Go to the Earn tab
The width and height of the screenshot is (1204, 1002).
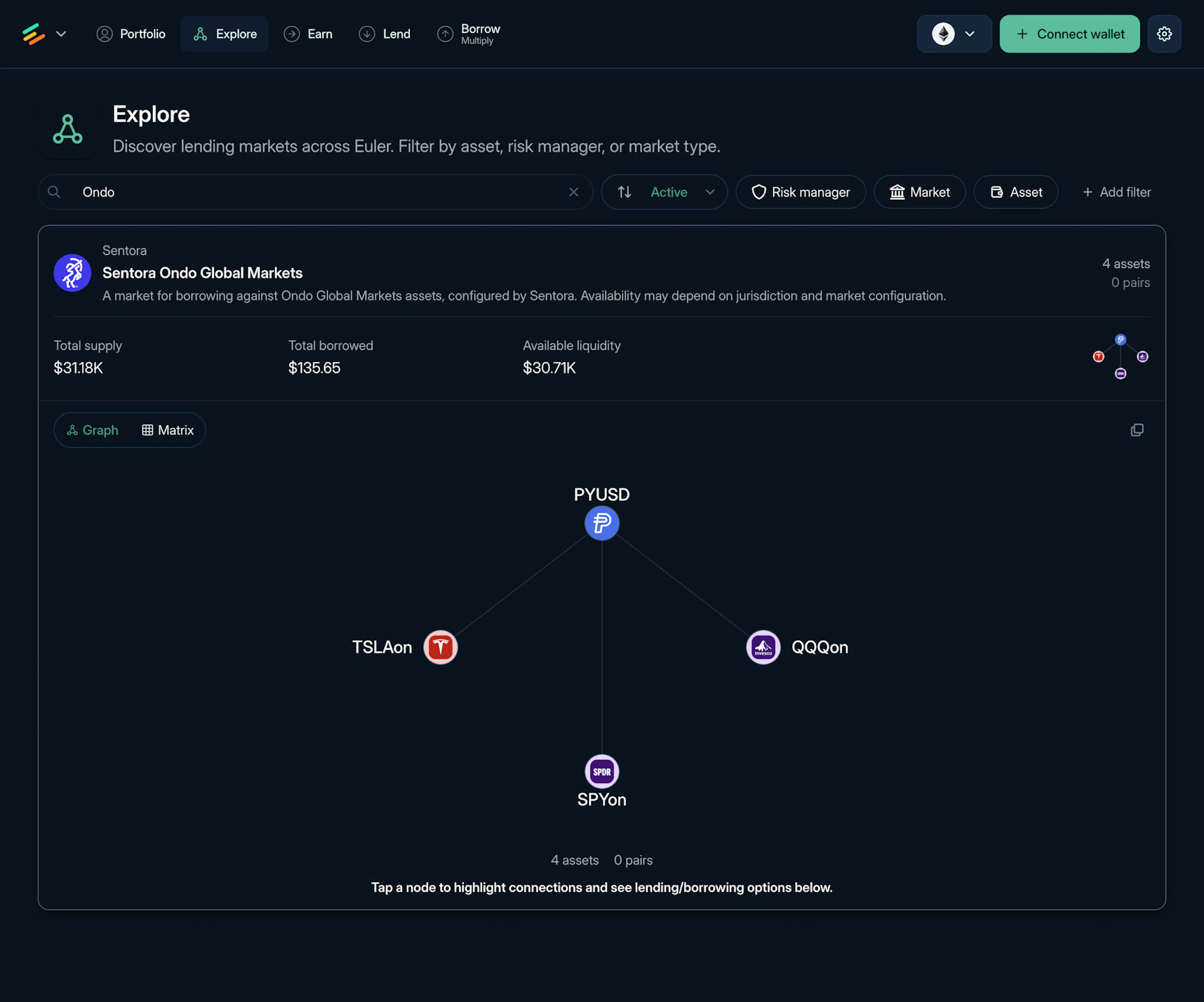click(309, 34)
